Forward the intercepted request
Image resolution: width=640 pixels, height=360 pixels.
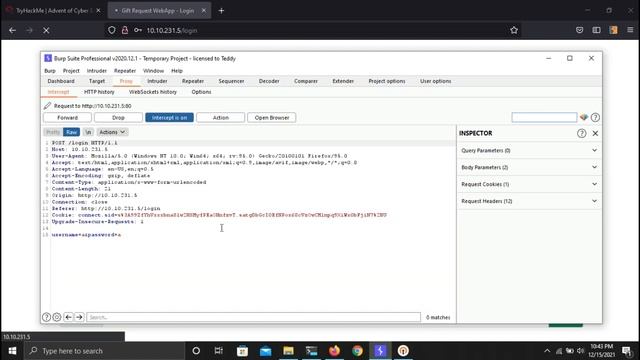tap(67, 118)
